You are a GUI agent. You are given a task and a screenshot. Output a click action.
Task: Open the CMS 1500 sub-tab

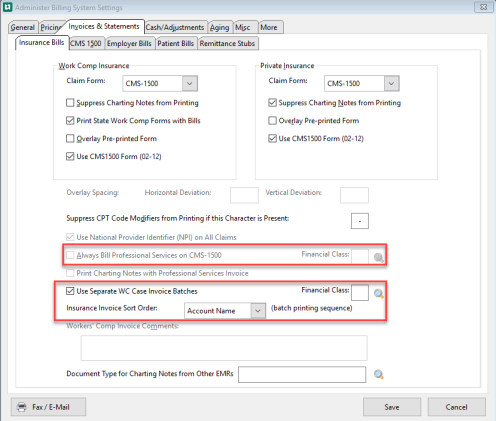coord(86,43)
